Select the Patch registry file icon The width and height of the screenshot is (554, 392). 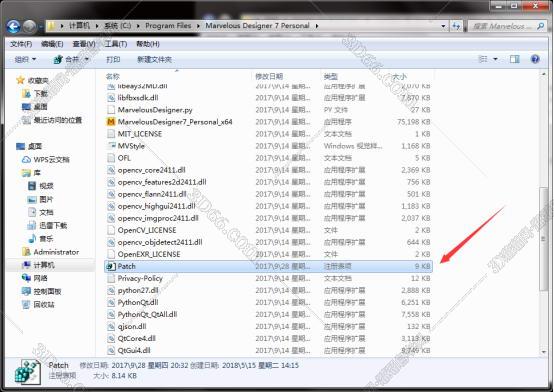pos(111,266)
